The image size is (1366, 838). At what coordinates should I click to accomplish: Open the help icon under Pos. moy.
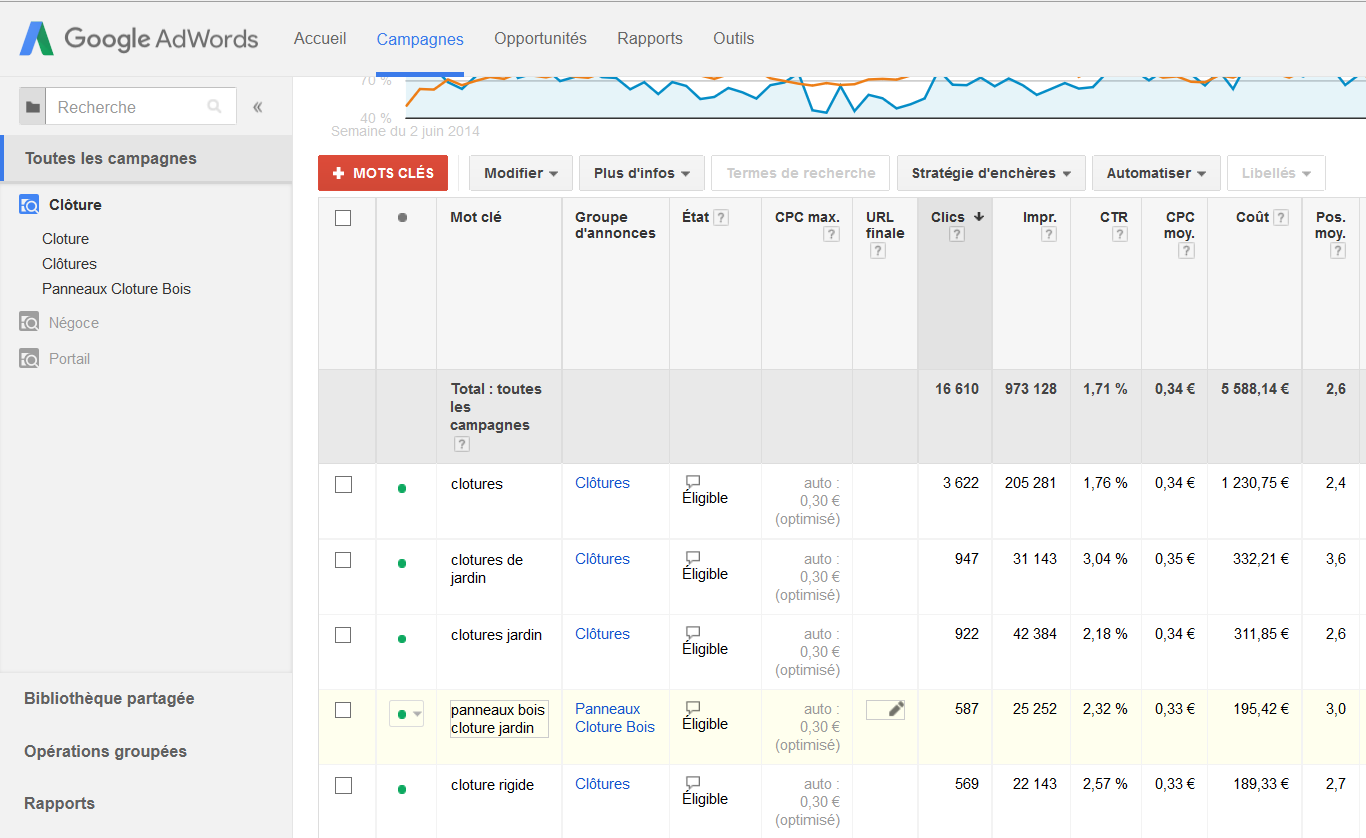(x=1338, y=251)
